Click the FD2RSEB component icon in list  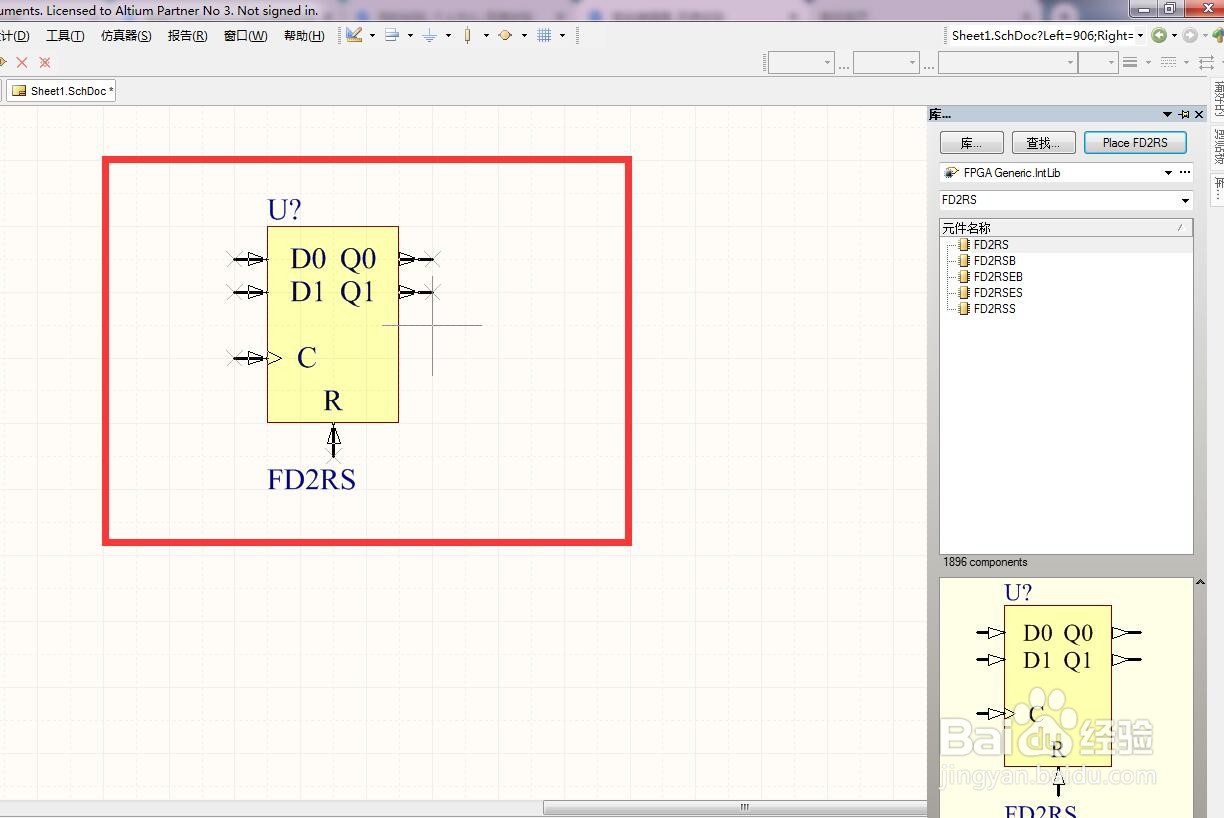(x=964, y=277)
